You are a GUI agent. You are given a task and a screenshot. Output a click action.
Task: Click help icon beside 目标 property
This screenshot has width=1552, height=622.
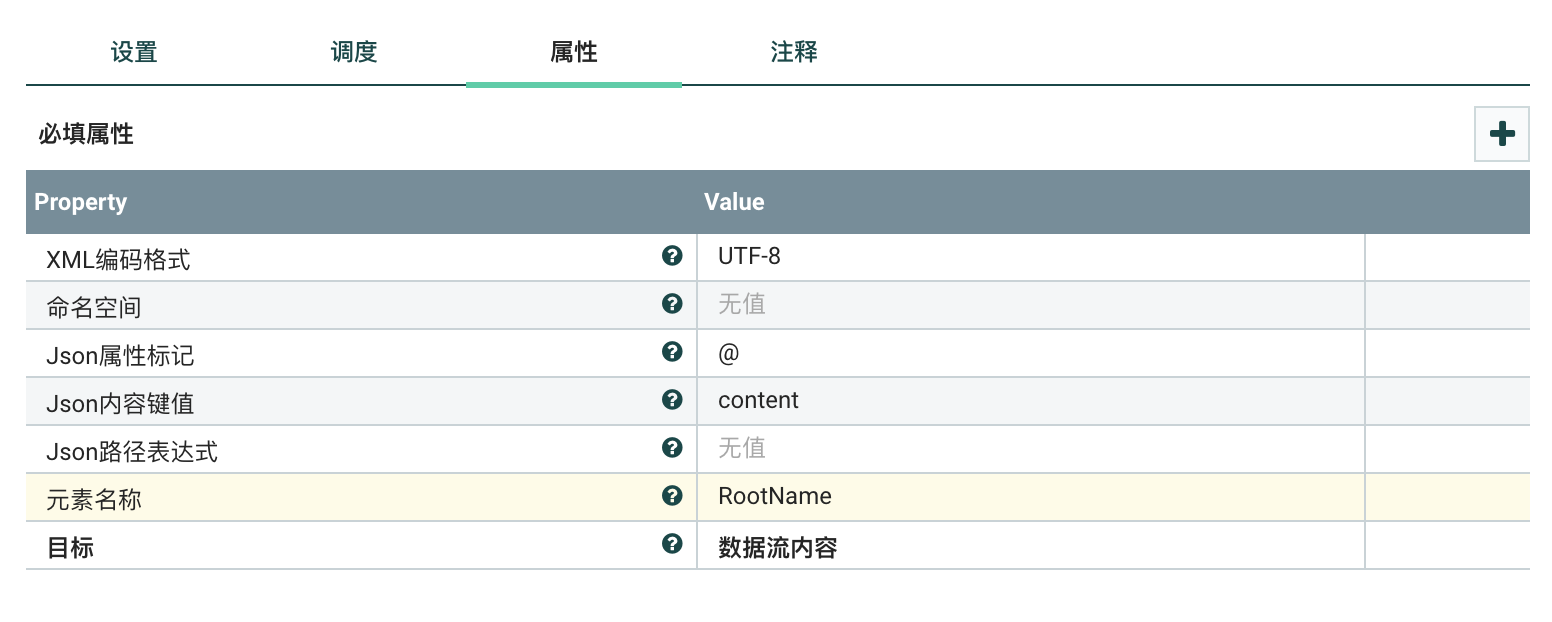click(x=672, y=544)
